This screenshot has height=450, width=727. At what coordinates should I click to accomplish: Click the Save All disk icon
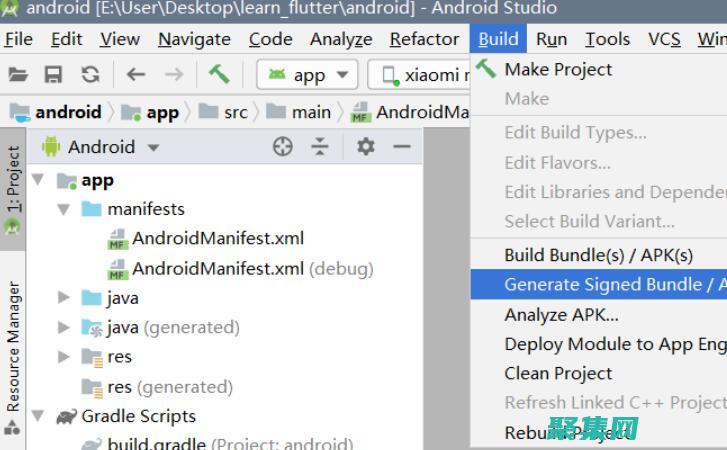[x=54, y=75]
